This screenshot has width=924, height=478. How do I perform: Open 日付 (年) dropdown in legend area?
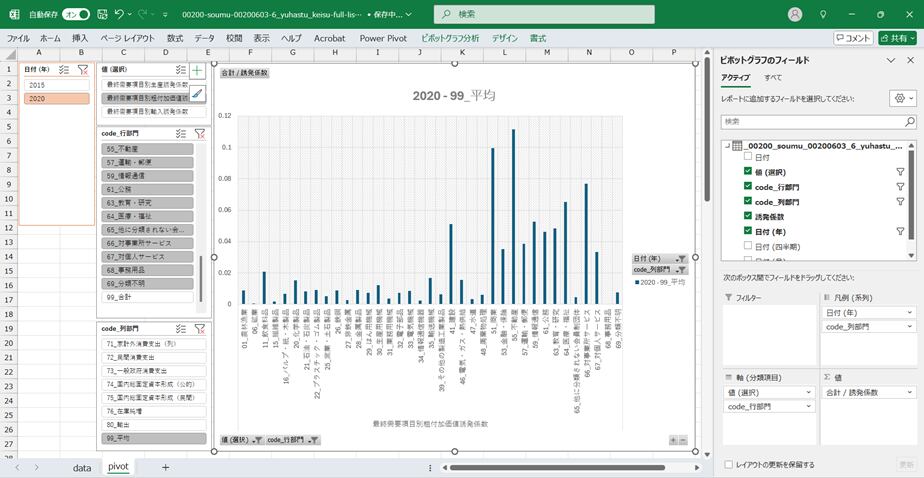911,312
